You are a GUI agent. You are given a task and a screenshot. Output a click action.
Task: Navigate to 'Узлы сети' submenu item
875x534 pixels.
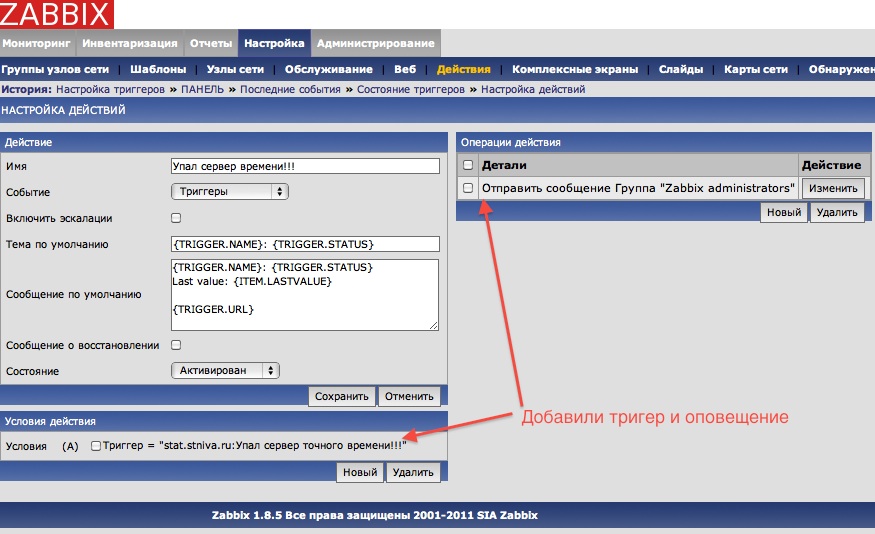tap(235, 70)
